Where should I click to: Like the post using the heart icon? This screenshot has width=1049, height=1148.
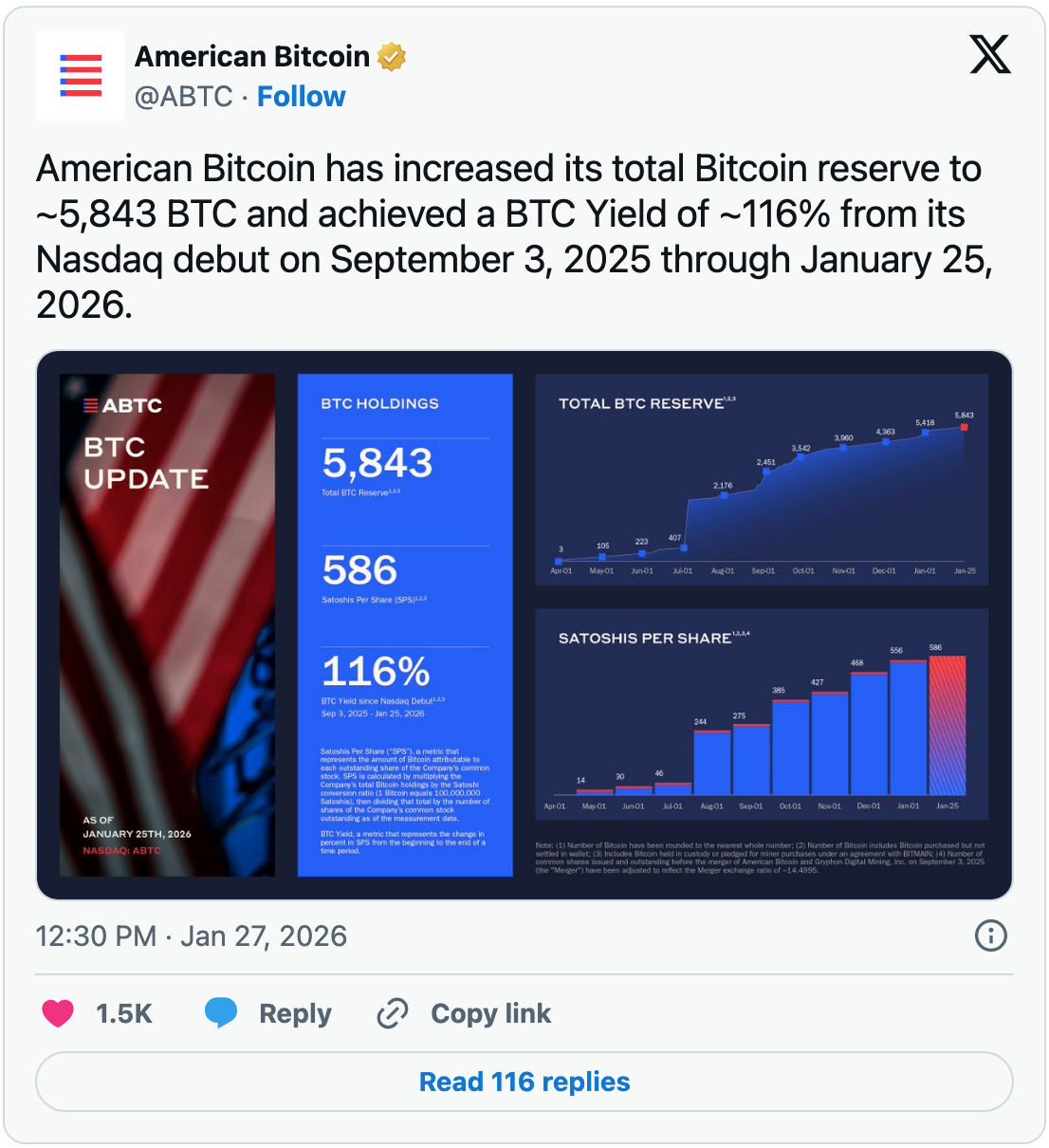[57, 1012]
